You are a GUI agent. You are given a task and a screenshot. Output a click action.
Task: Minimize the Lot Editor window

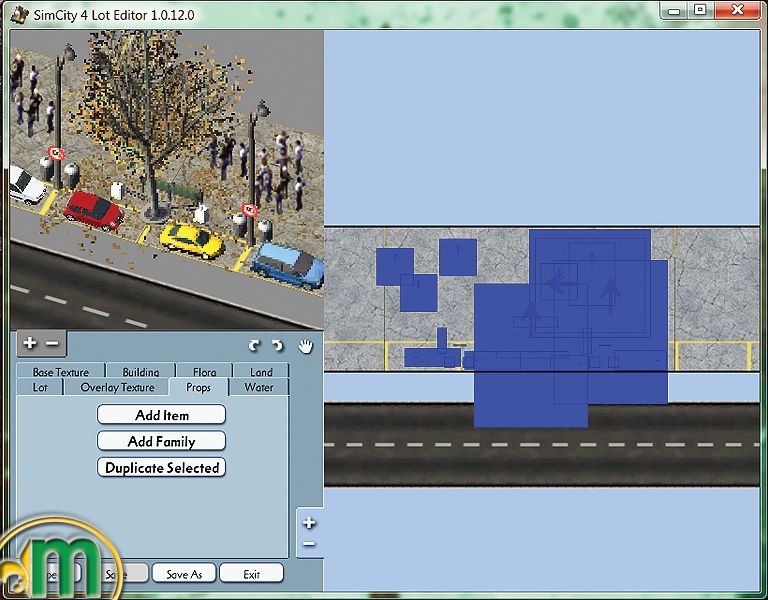click(674, 10)
